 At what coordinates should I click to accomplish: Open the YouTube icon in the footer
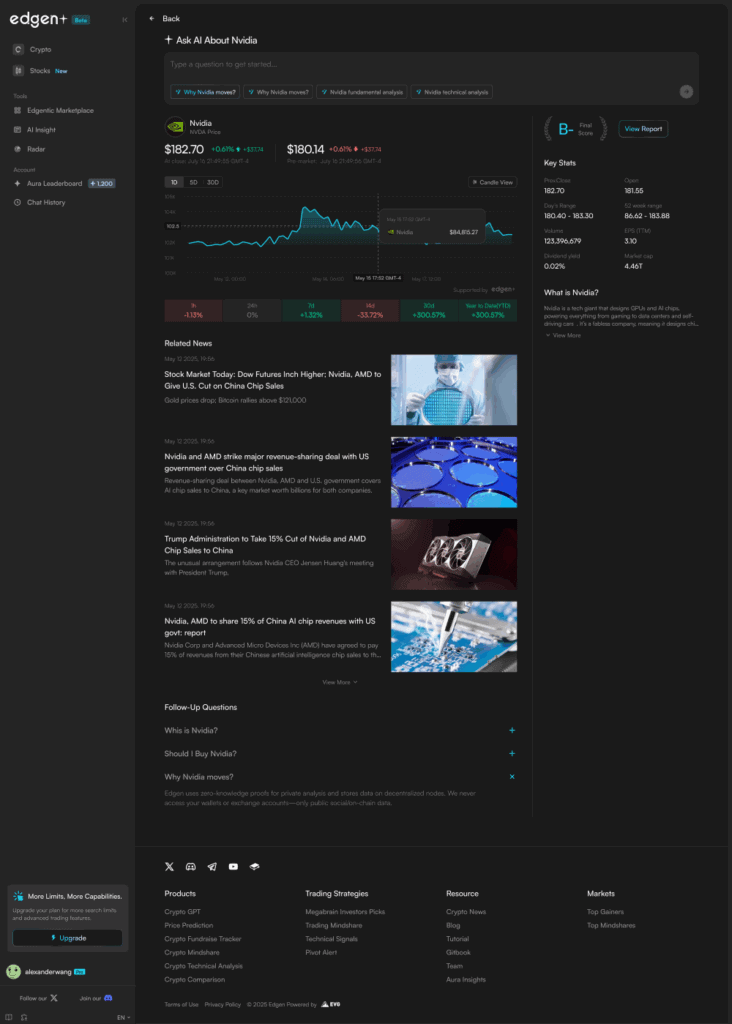233,867
